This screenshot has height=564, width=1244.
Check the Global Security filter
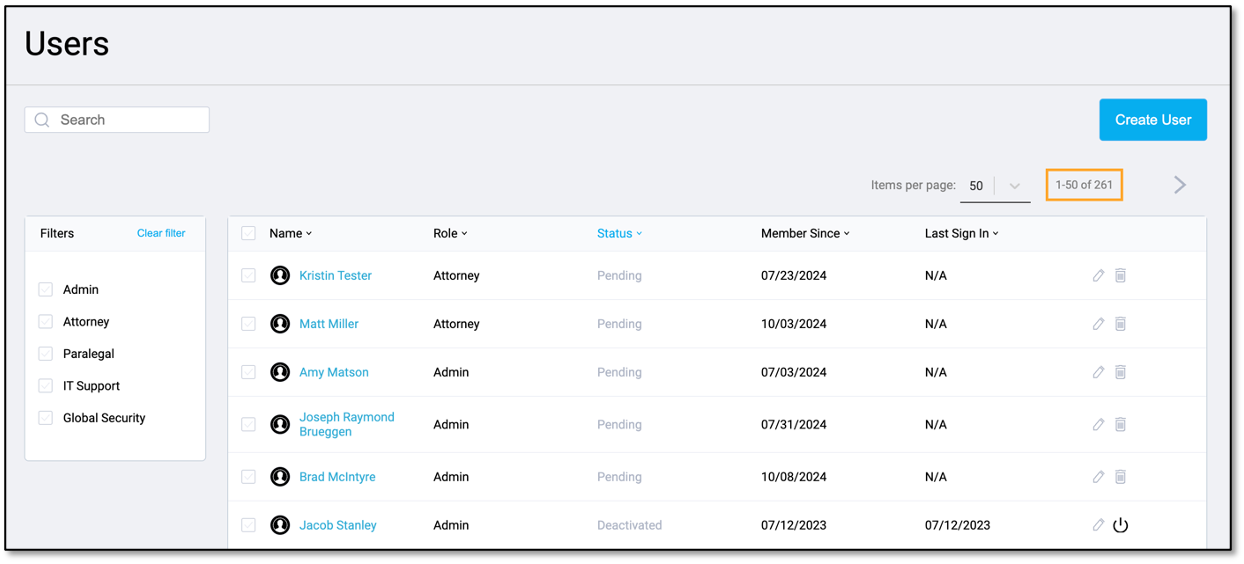pyautogui.click(x=46, y=418)
